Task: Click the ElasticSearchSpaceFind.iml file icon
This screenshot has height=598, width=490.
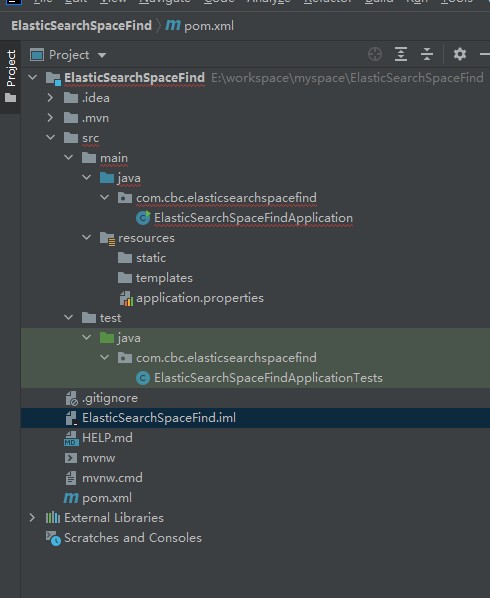Action: pyautogui.click(x=71, y=418)
